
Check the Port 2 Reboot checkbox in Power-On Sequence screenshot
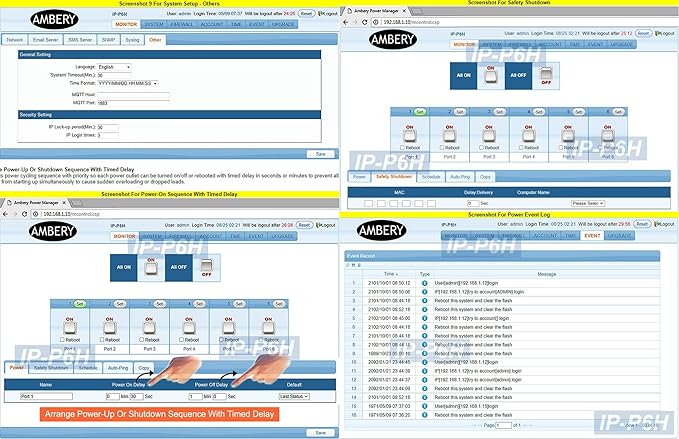[x=102, y=340]
